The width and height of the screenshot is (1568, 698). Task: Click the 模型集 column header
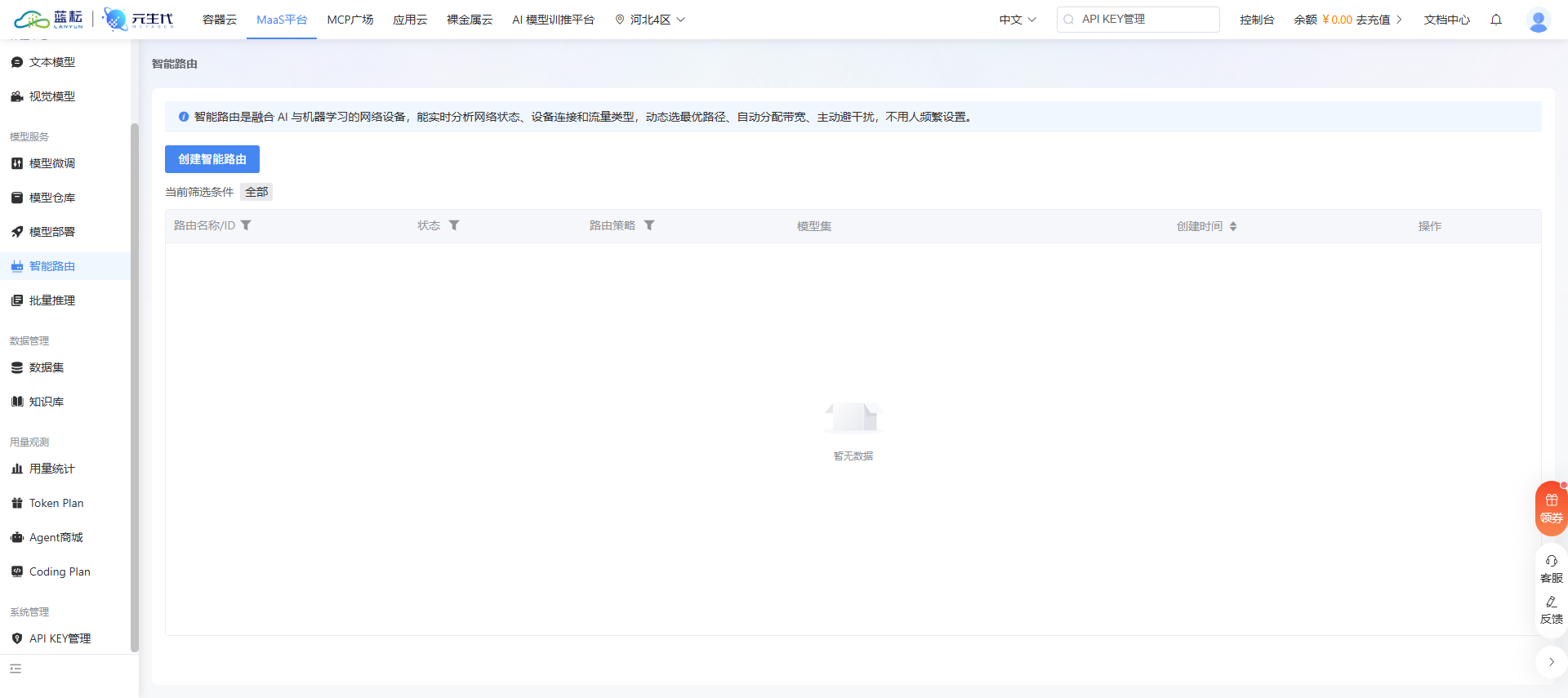coord(814,226)
